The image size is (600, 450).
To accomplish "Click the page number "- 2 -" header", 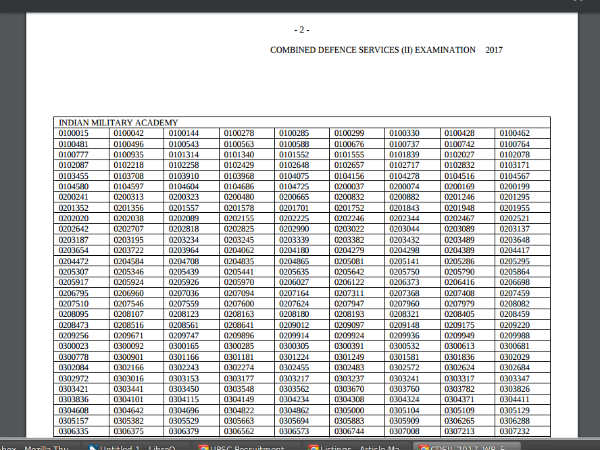I will click(302, 30).
